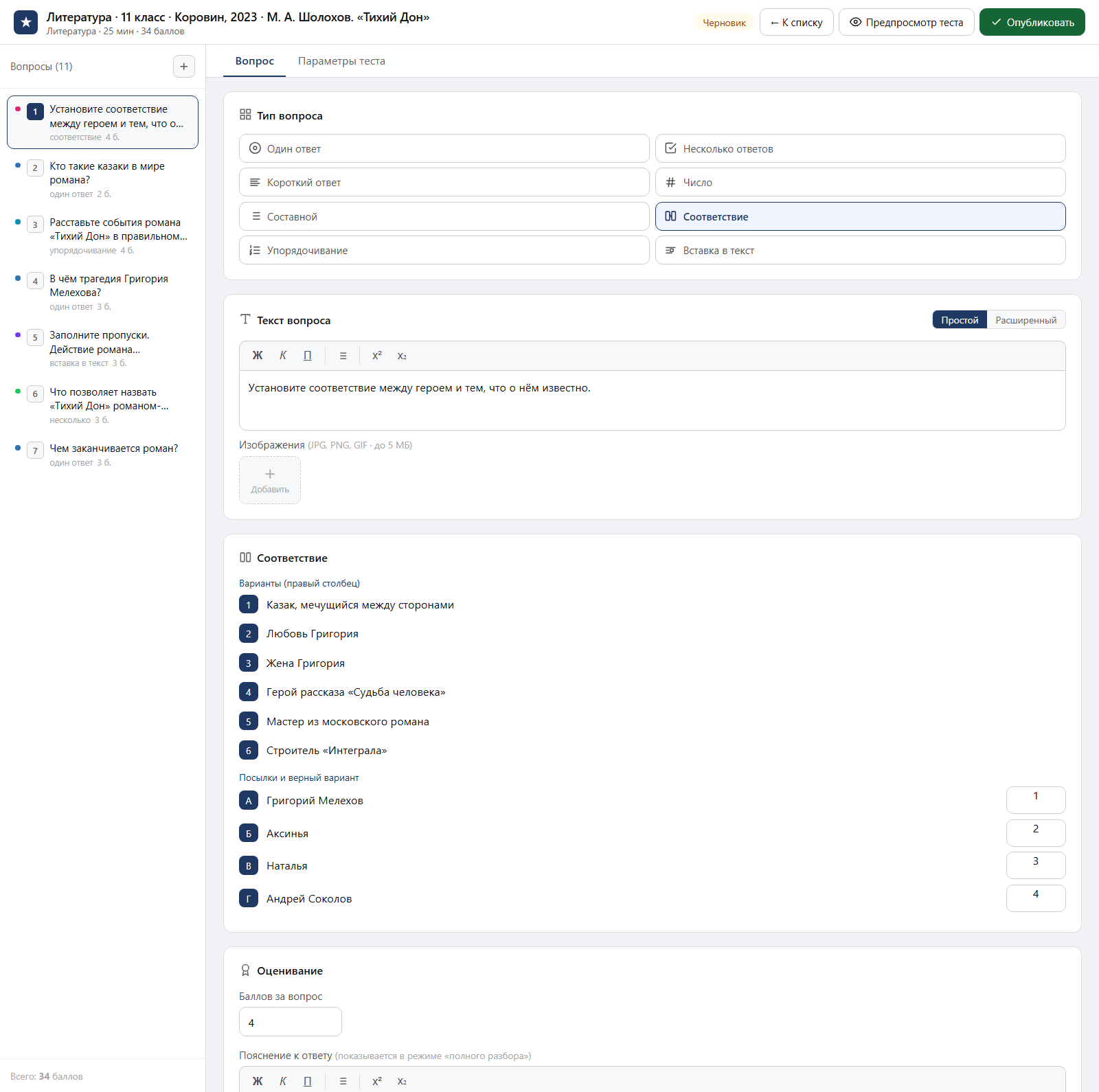Apply underline in question text toolbar
This screenshot has width=1099, height=1092.
[x=308, y=356]
